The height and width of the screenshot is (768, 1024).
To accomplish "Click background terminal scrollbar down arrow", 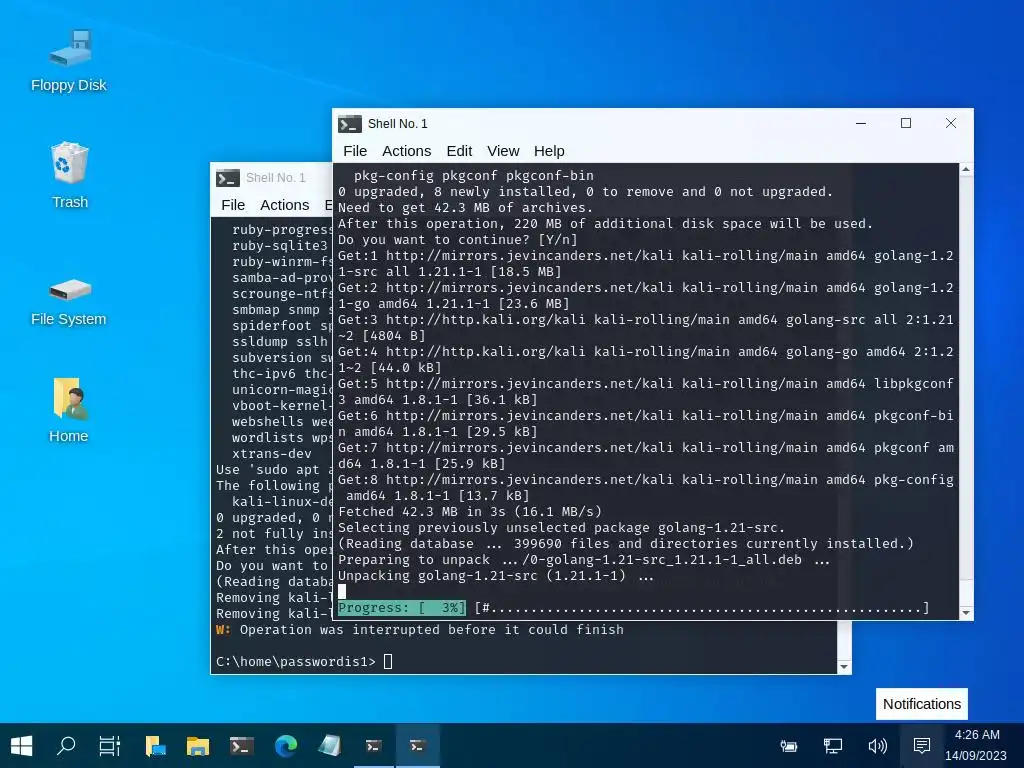I will pos(844,667).
